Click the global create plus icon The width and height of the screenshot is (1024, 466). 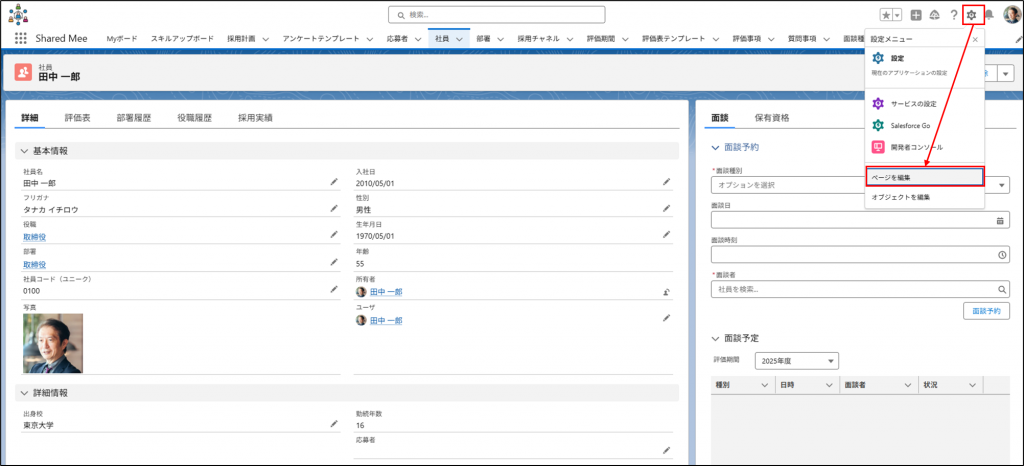[916, 15]
